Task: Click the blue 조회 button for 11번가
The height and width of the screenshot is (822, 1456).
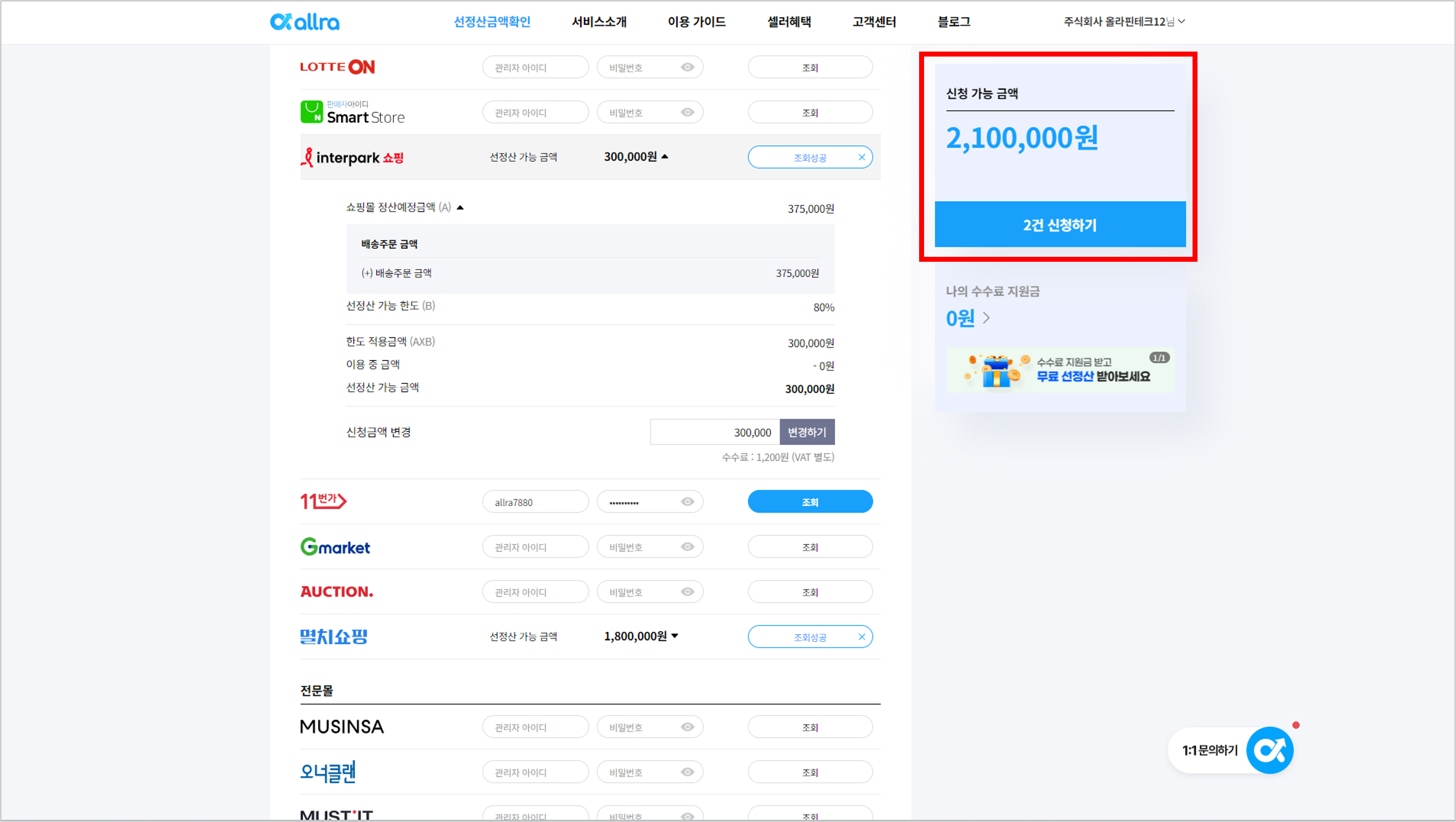Action: click(x=810, y=502)
